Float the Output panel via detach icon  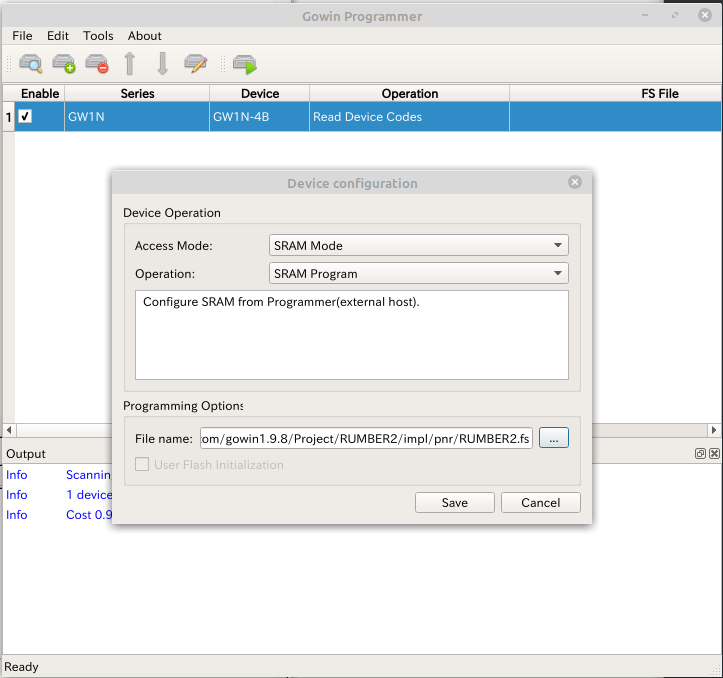(700, 453)
